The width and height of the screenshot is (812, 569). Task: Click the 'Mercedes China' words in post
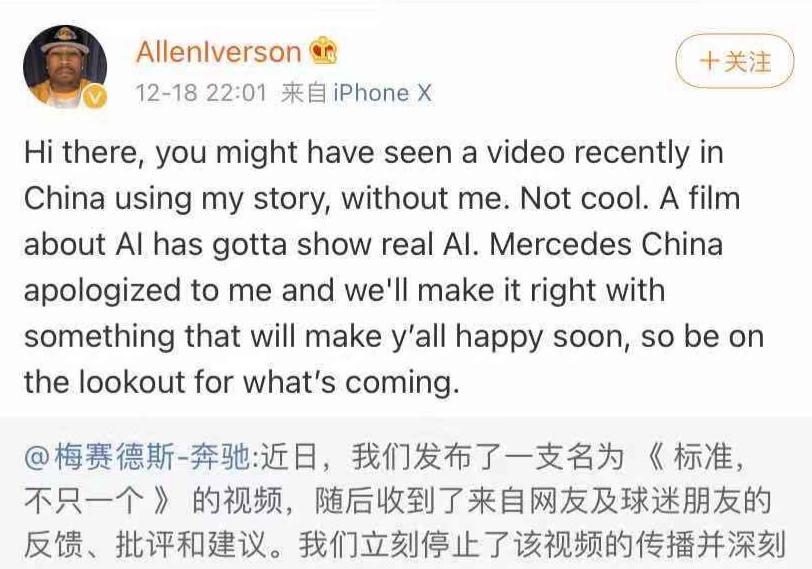click(606, 244)
